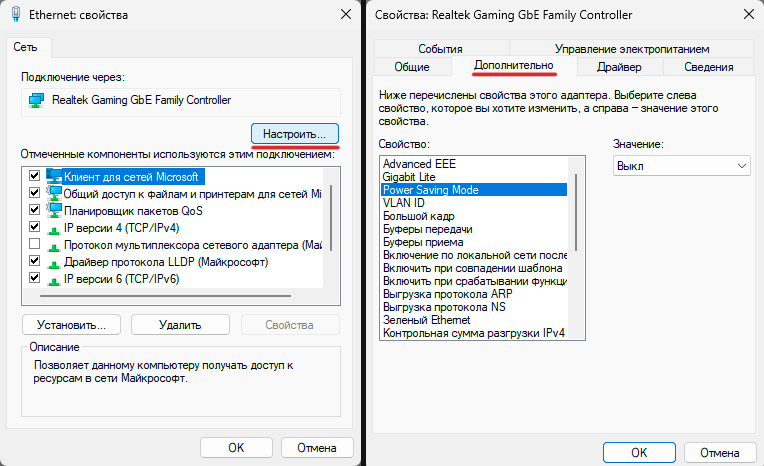
Task: Select Контрольная сумма разгрузки IPv4 property
Action: (x=474, y=333)
